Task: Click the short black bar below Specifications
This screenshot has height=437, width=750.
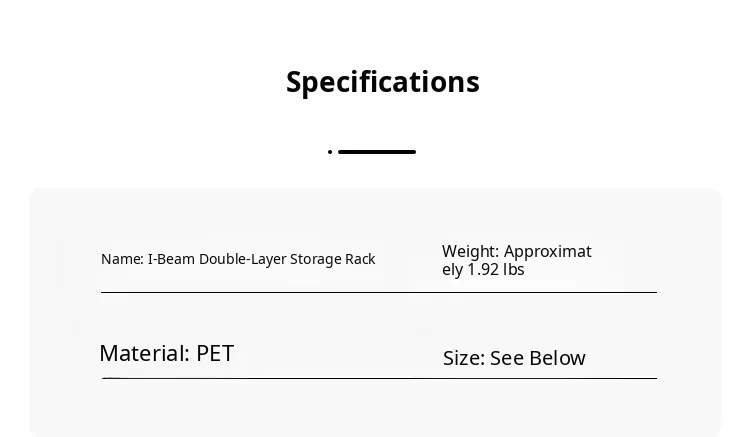Action: click(x=377, y=152)
